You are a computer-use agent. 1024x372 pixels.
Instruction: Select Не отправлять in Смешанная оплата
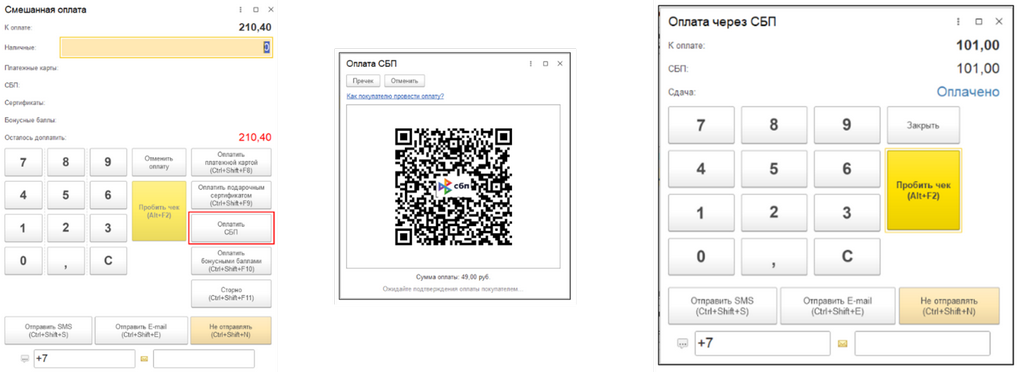click(231, 330)
